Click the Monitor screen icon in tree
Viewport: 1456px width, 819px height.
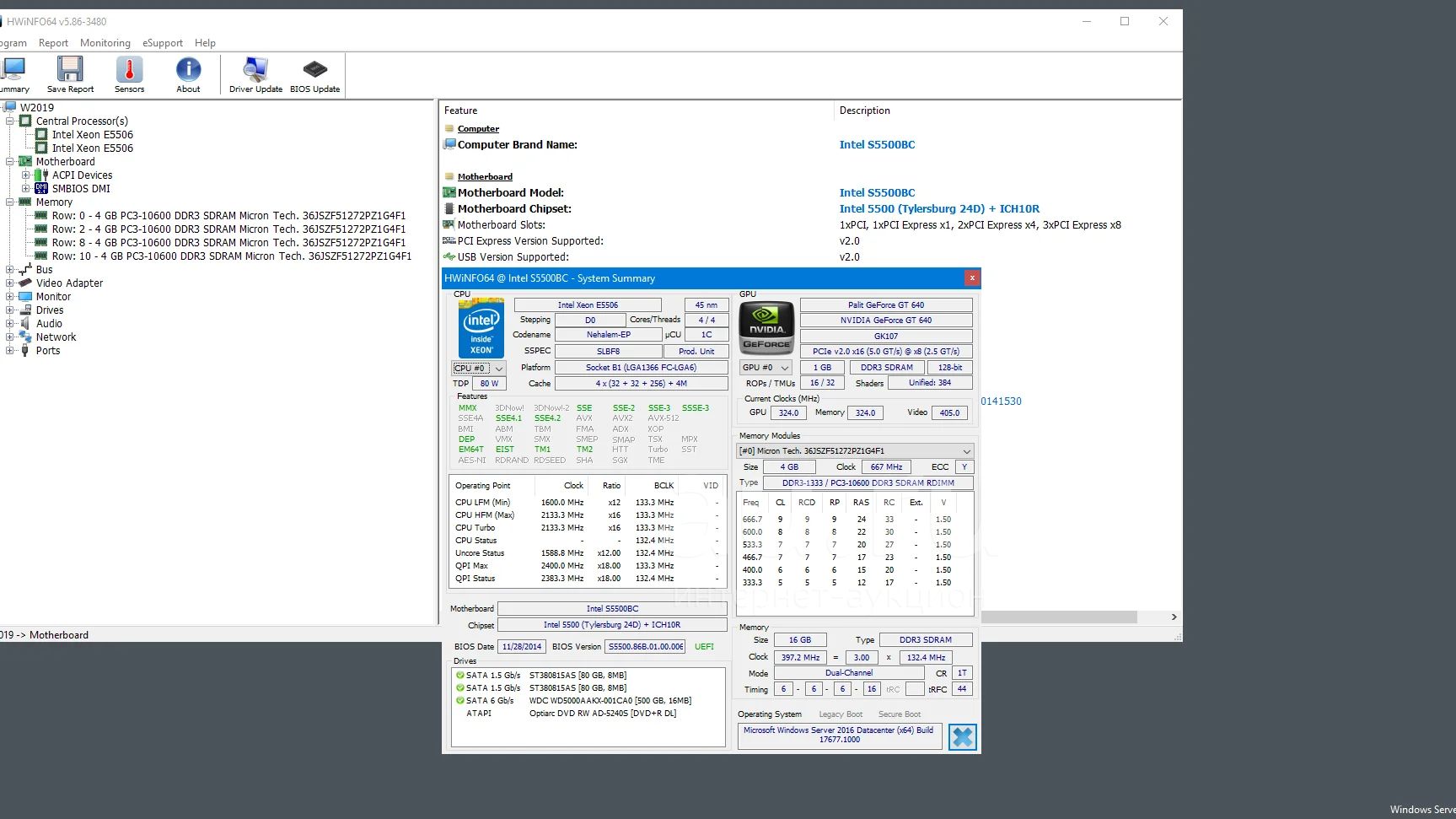point(25,296)
